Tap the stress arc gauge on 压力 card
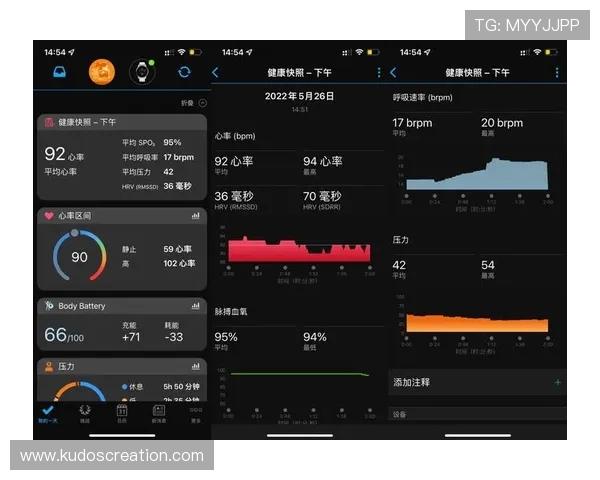The height and width of the screenshot is (480, 600). click(80, 391)
